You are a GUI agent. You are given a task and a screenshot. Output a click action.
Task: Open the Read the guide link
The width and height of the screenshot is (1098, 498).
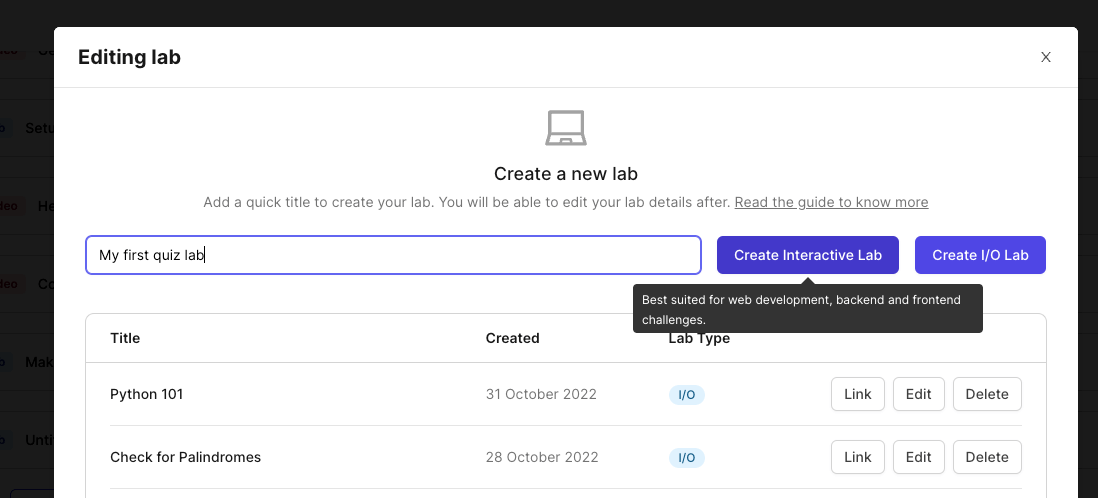(831, 202)
